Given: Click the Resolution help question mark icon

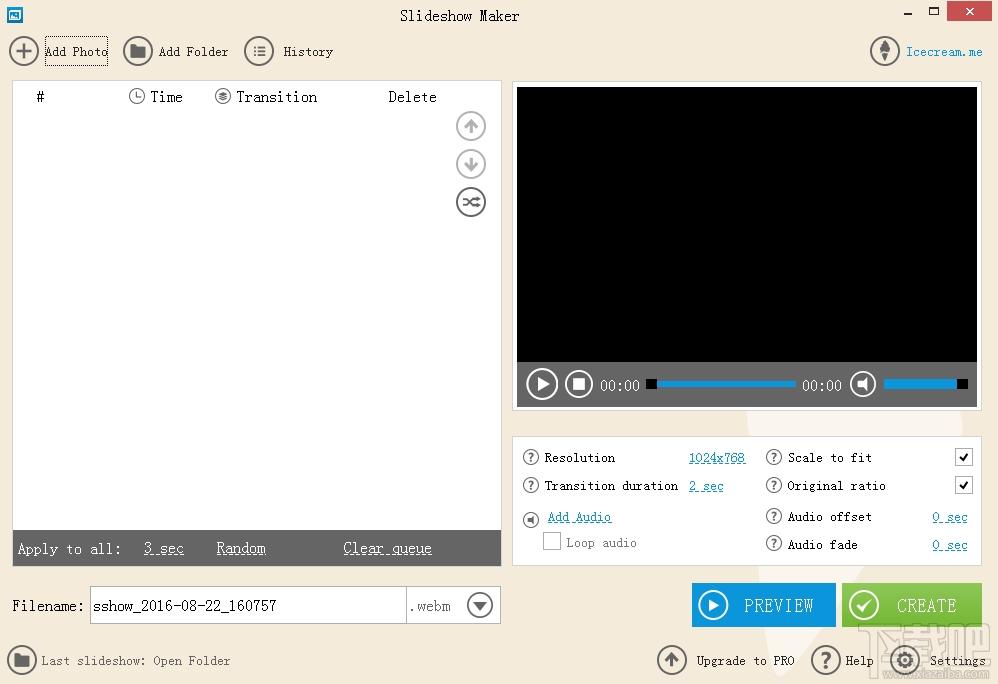Looking at the screenshot, I should coord(530,457).
